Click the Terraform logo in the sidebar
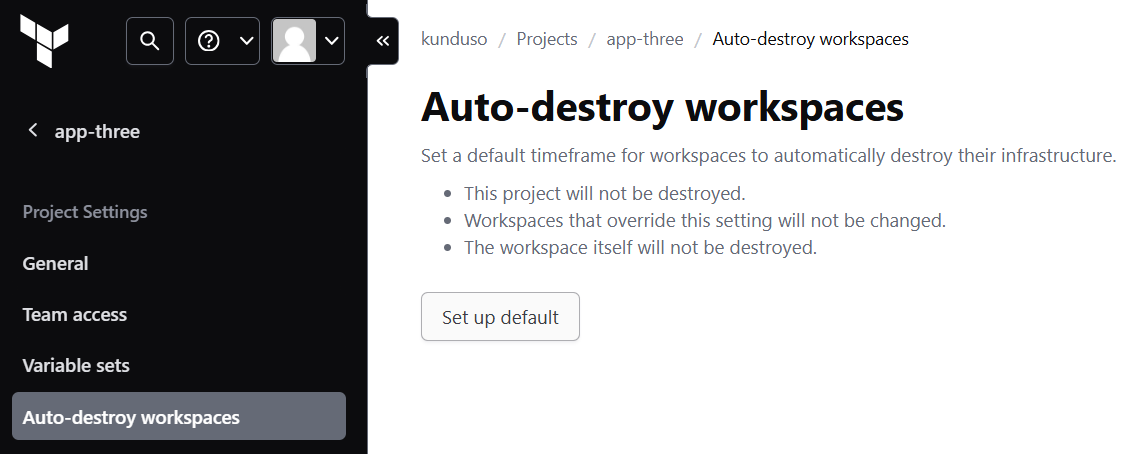1133x454 pixels. [45, 40]
